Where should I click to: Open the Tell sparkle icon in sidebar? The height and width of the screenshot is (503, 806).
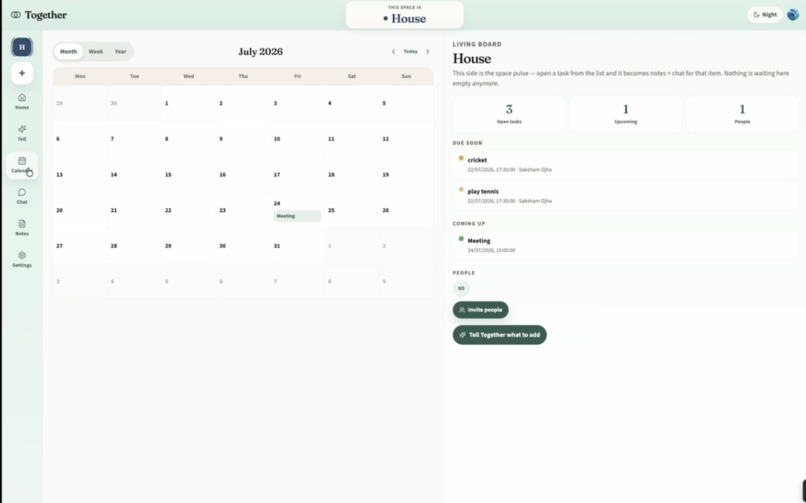point(22,133)
